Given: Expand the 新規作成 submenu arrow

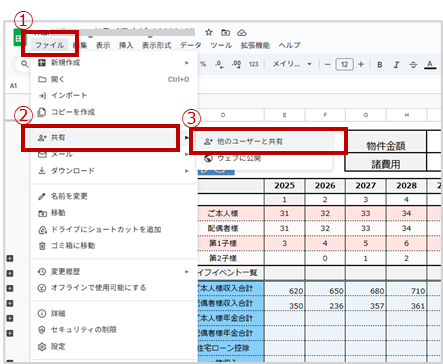Looking at the screenshot, I should click(187, 63).
